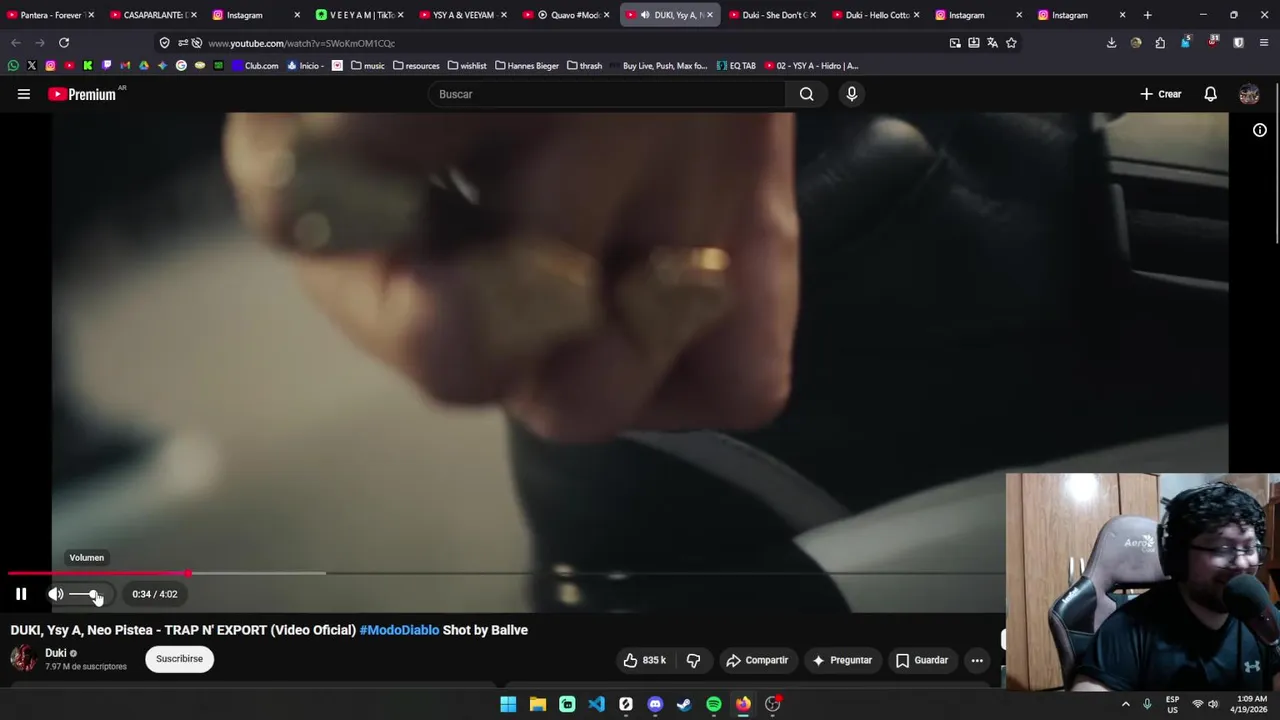Open the extensions puzzle icon
Image resolution: width=1280 pixels, height=720 pixels.
[1160, 43]
